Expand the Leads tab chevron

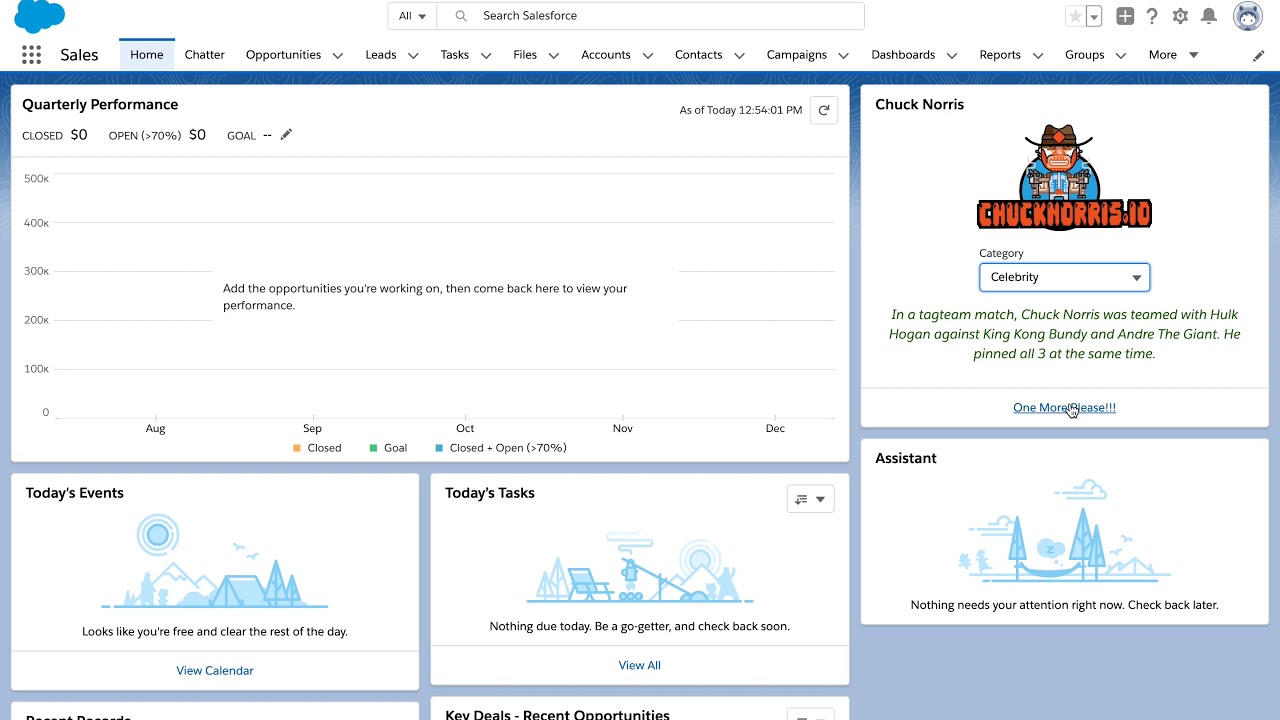tap(413, 56)
